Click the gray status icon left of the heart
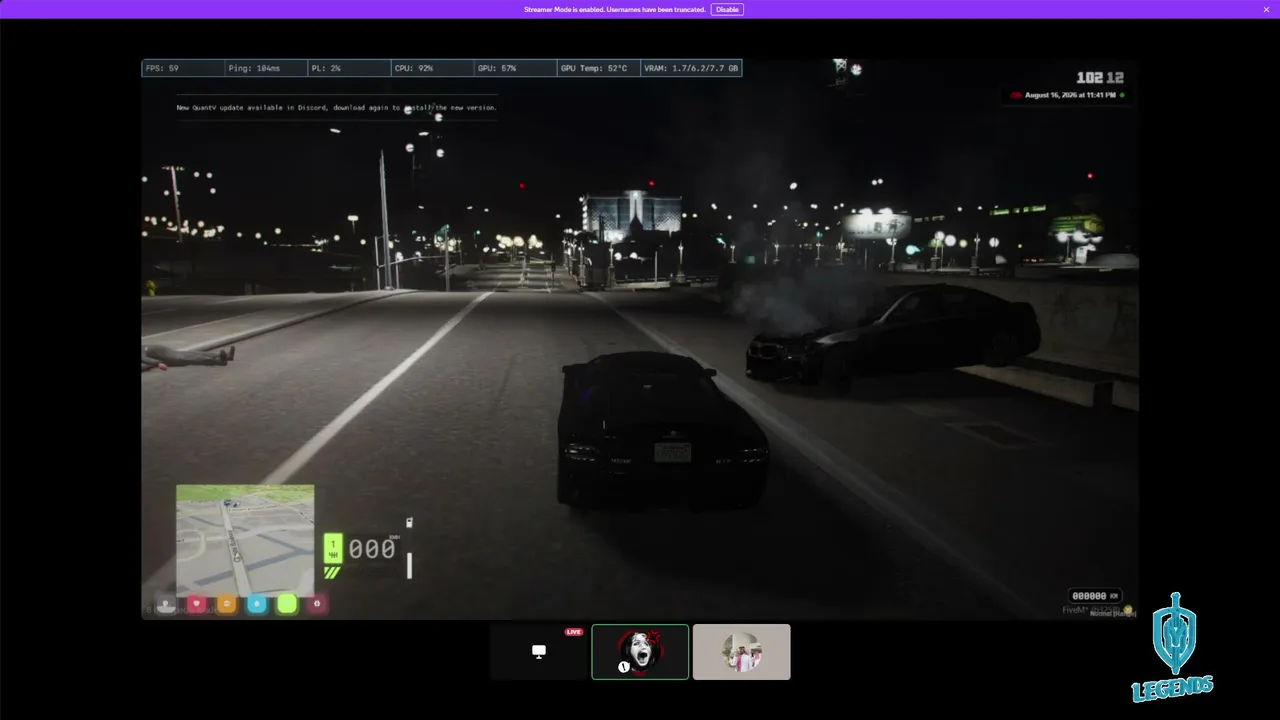This screenshot has height=720, width=1280. pyautogui.click(x=166, y=604)
